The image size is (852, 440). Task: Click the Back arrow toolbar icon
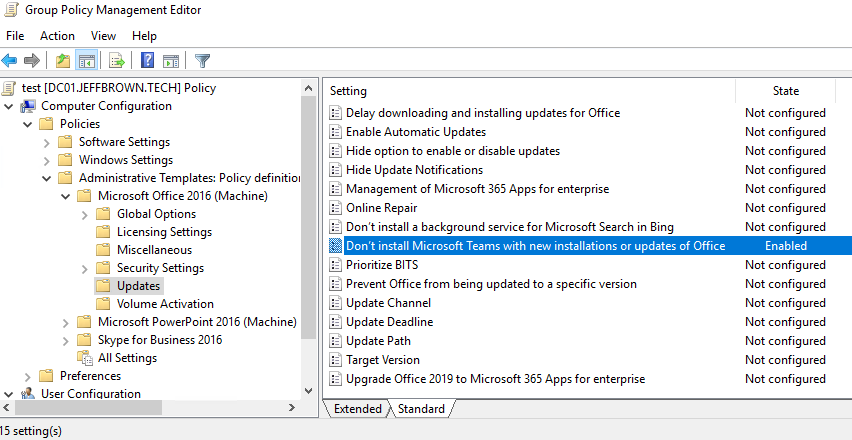(9, 60)
